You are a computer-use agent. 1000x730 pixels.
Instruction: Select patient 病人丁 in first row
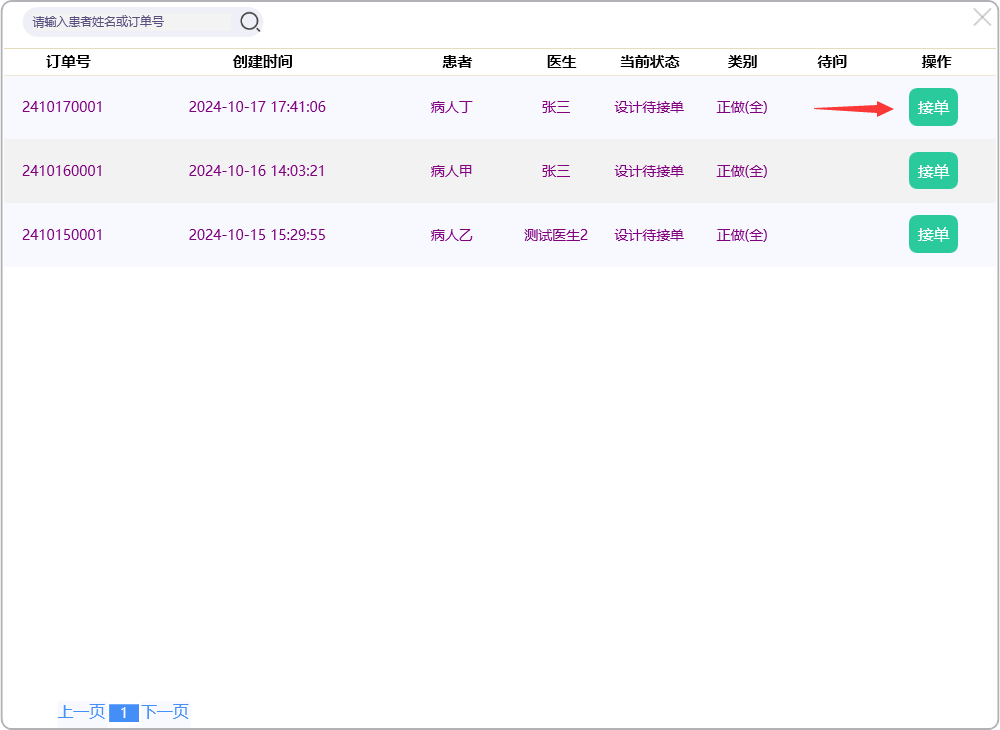(451, 107)
